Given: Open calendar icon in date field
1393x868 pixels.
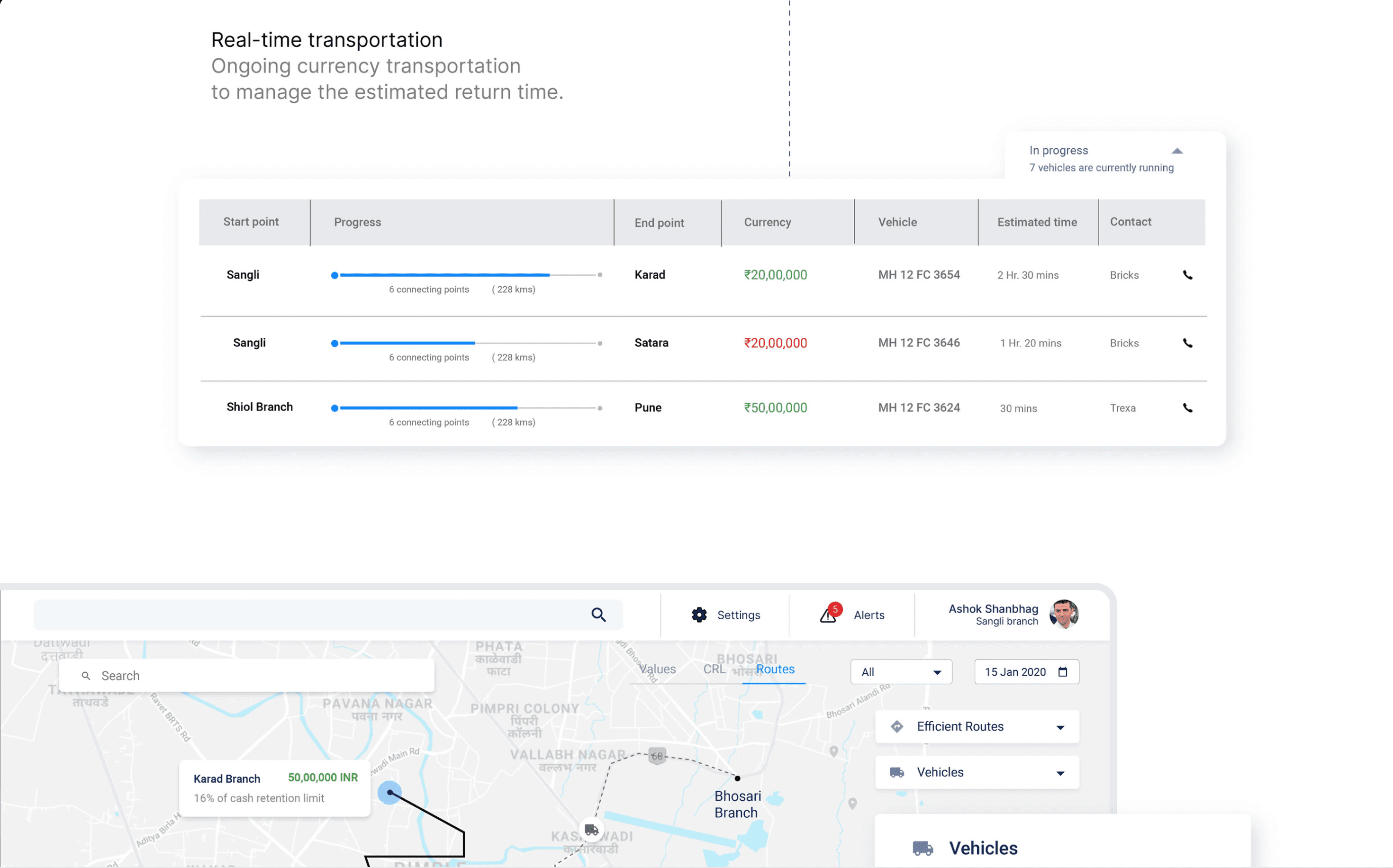Looking at the screenshot, I should 1062,672.
